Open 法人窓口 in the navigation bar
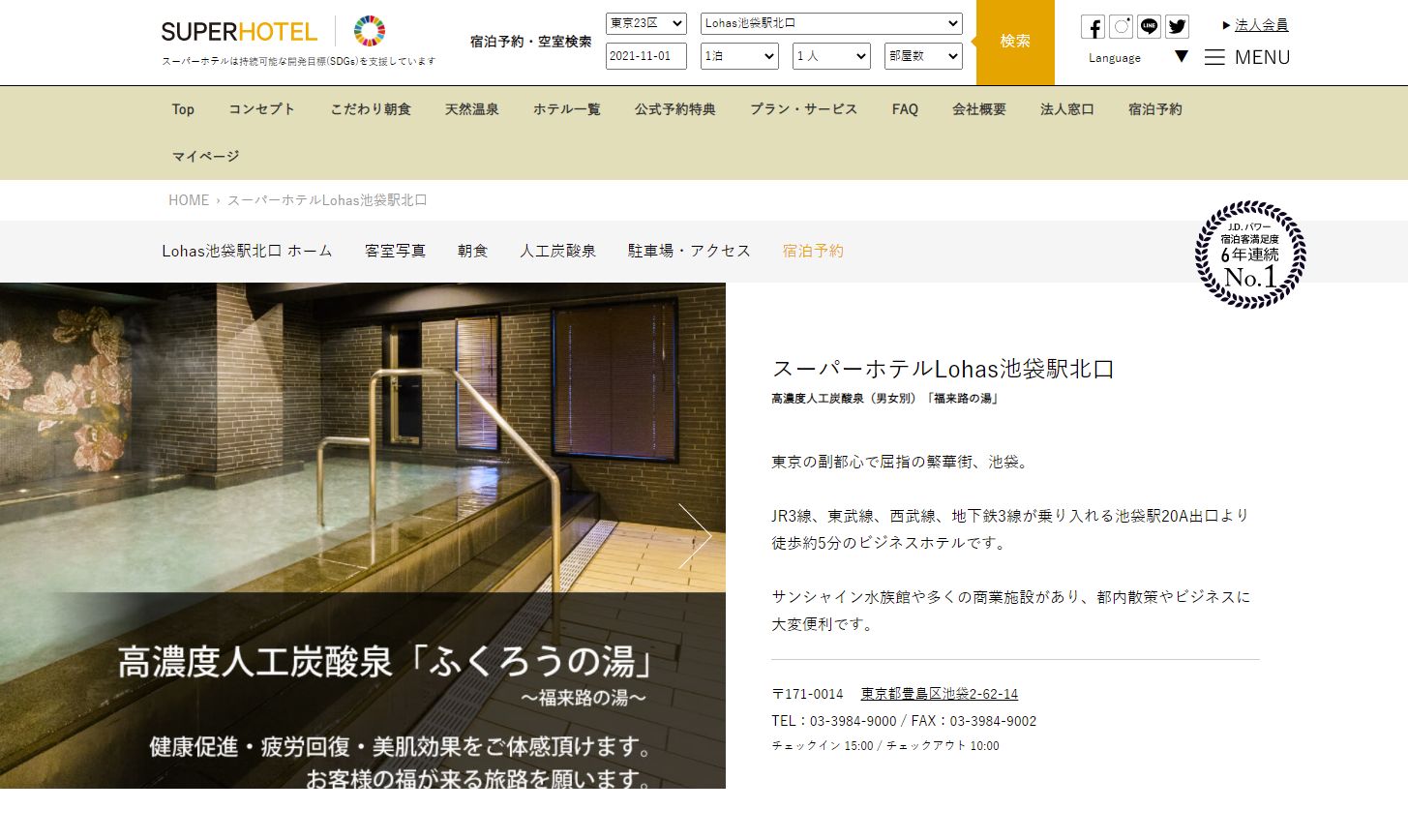The width and height of the screenshot is (1408, 840). point(1067,109)
